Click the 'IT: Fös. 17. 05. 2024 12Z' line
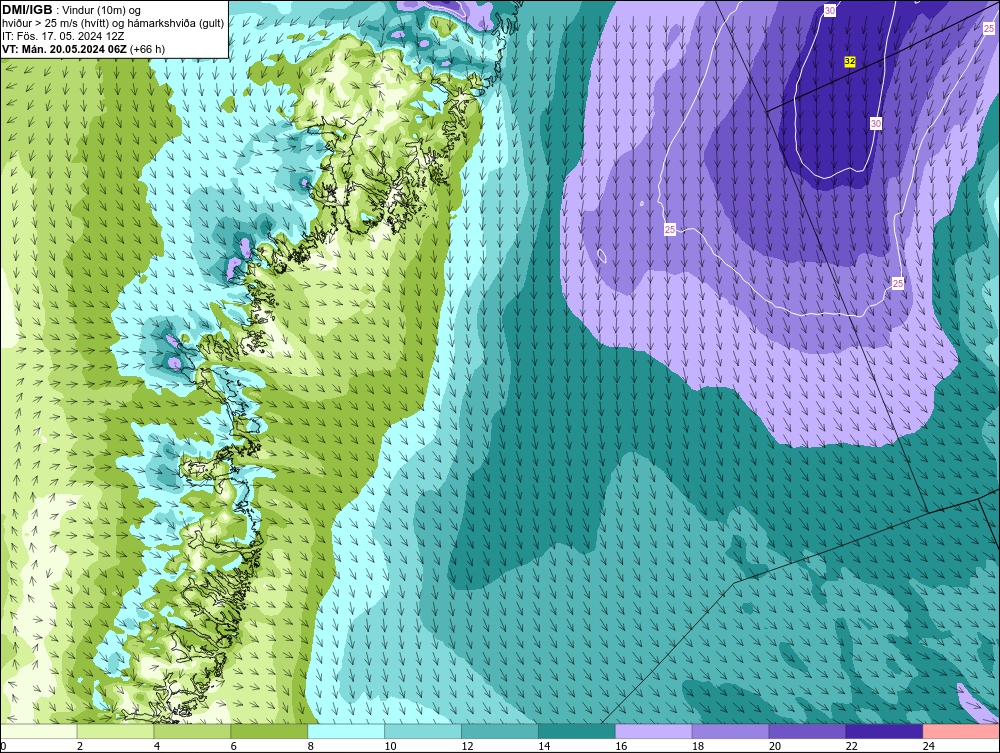 [63, 36]
